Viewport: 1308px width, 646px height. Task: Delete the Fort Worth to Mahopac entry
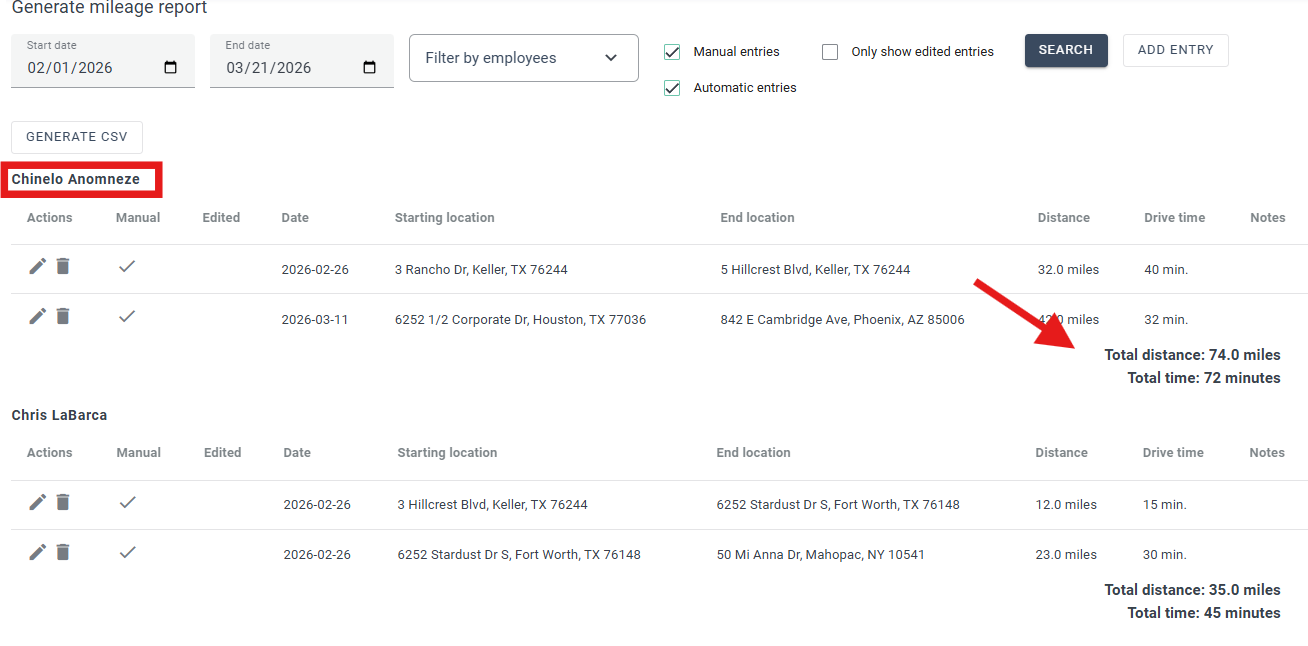coord(63,552)
